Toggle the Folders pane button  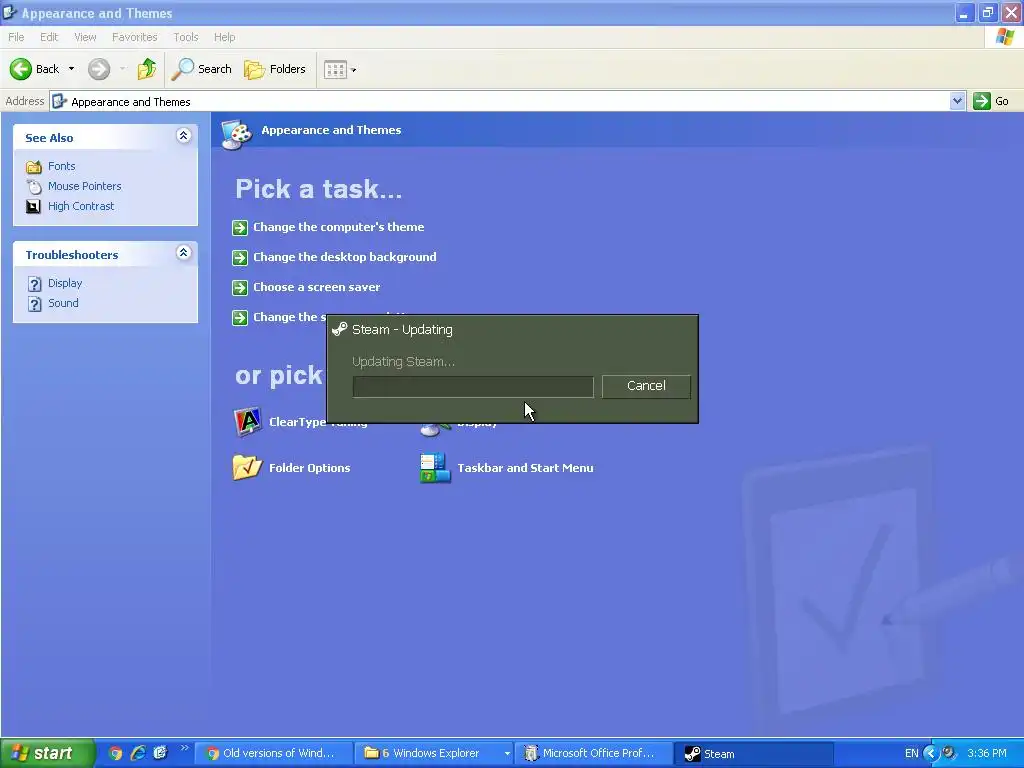[274, 69]
